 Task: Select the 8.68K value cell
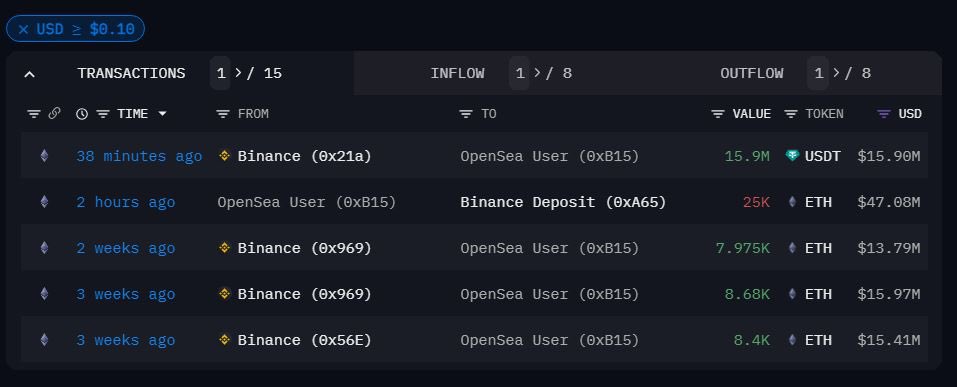pyautogui.click(x=747, y=294)
